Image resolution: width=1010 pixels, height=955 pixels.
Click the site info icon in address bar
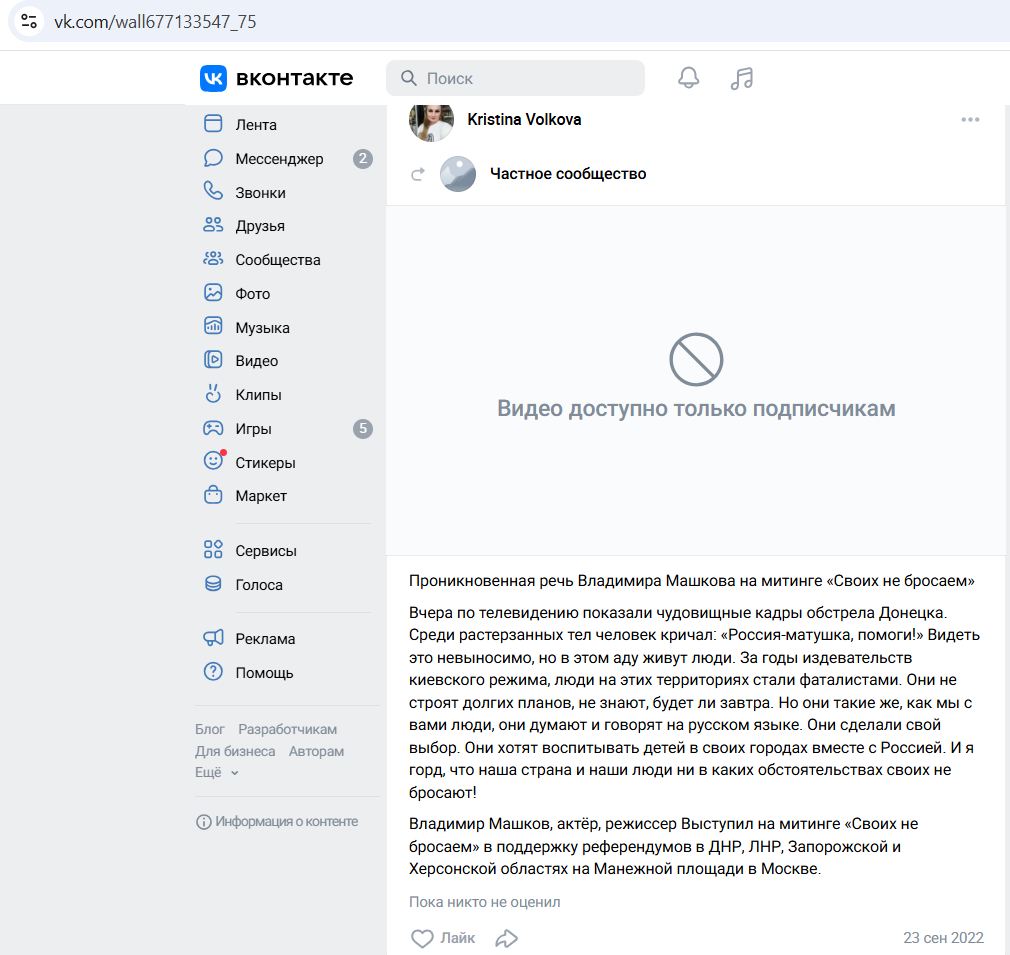(x=29, y=21)
